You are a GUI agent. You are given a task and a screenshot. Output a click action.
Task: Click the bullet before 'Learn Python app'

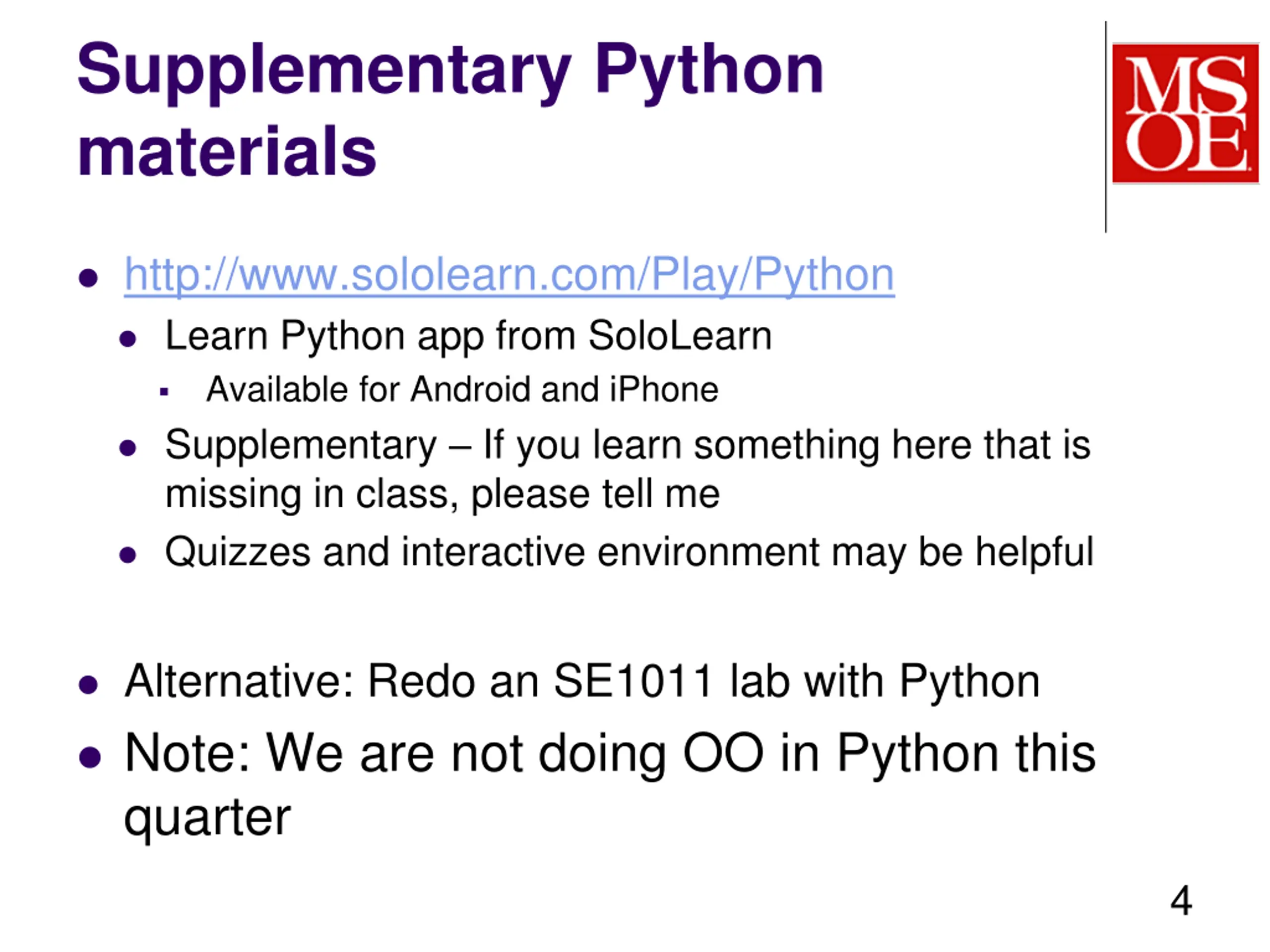coord(127,339)
